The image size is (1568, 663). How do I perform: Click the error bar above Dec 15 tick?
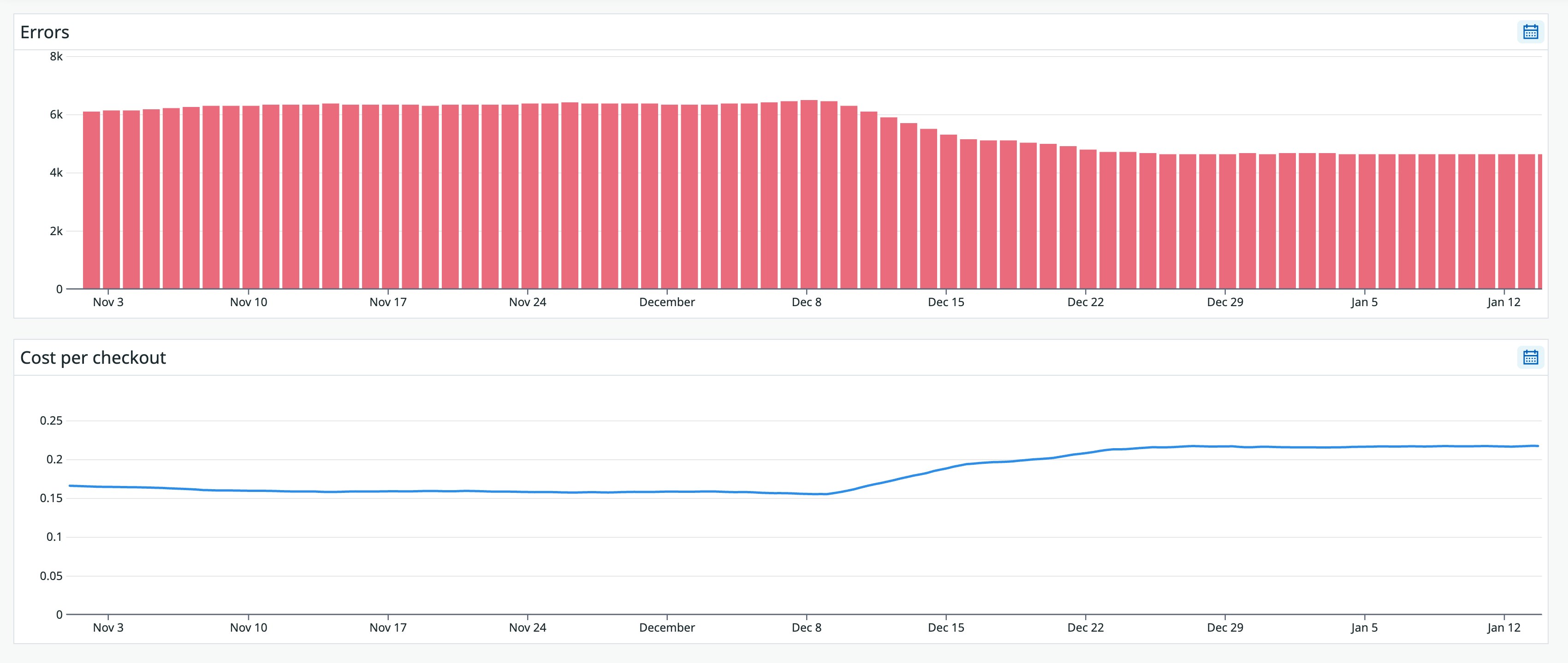coord(948,213)
